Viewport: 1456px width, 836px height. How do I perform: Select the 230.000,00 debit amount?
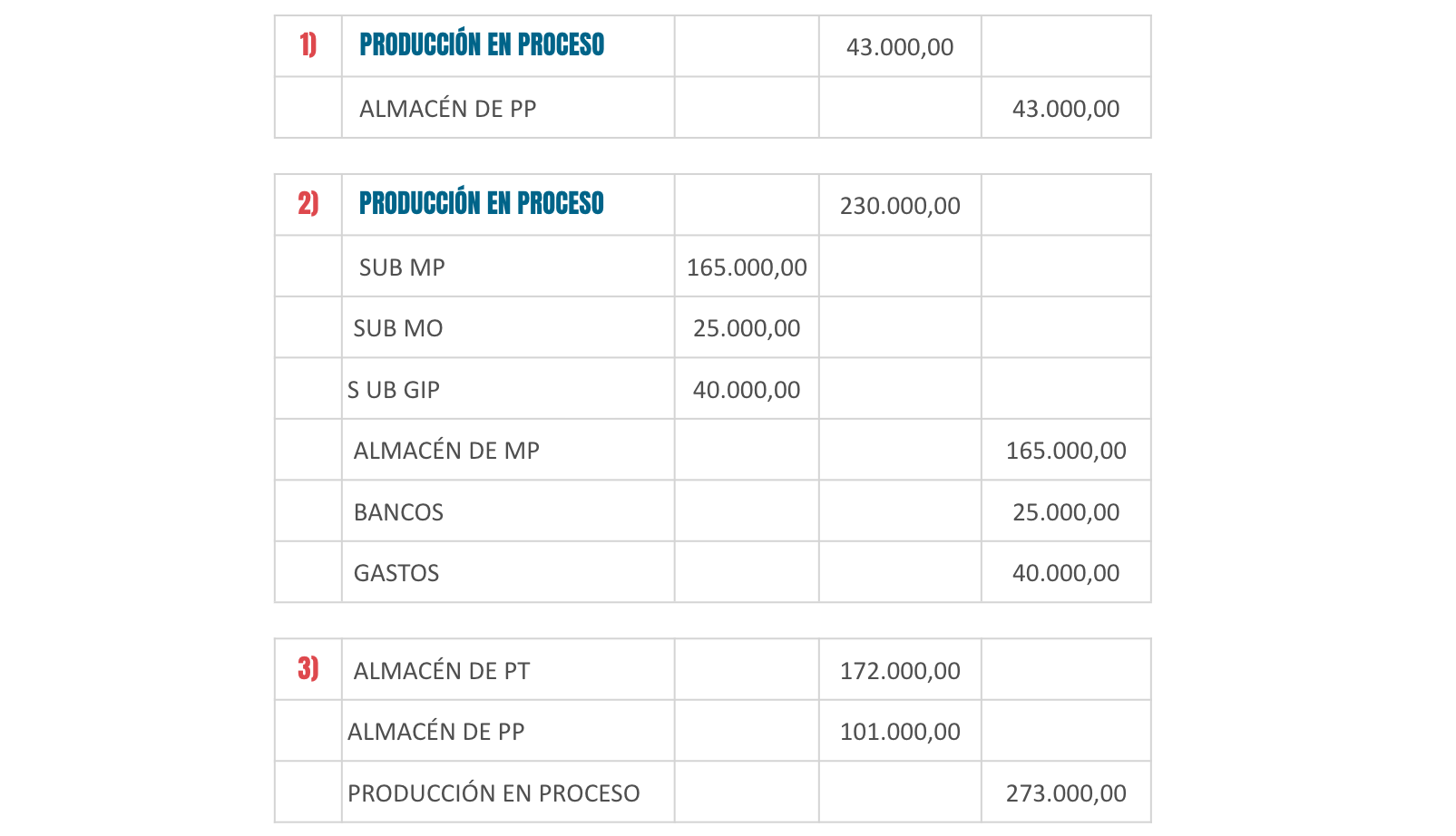click(900, 206)
